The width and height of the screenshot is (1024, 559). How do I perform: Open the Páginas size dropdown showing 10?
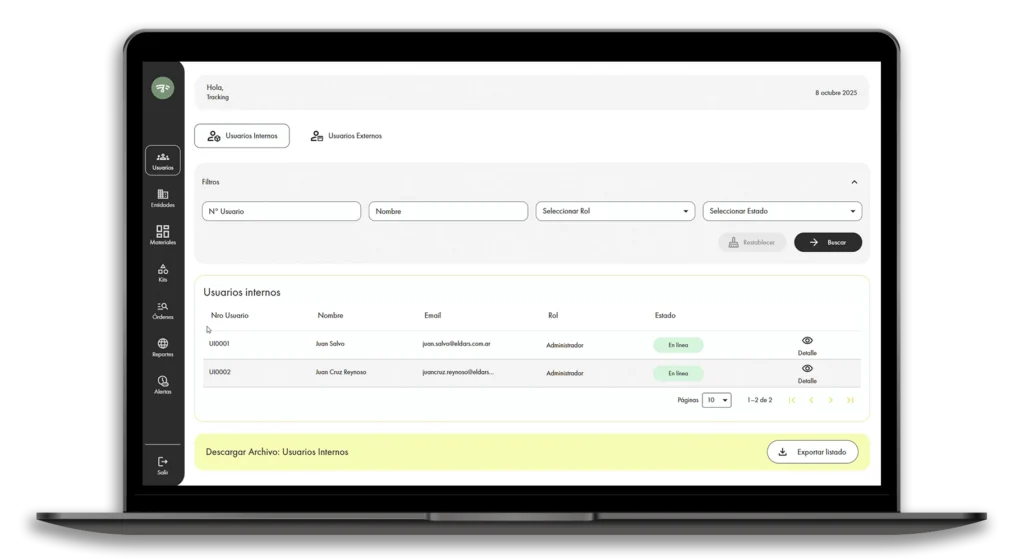click(716, 400)
